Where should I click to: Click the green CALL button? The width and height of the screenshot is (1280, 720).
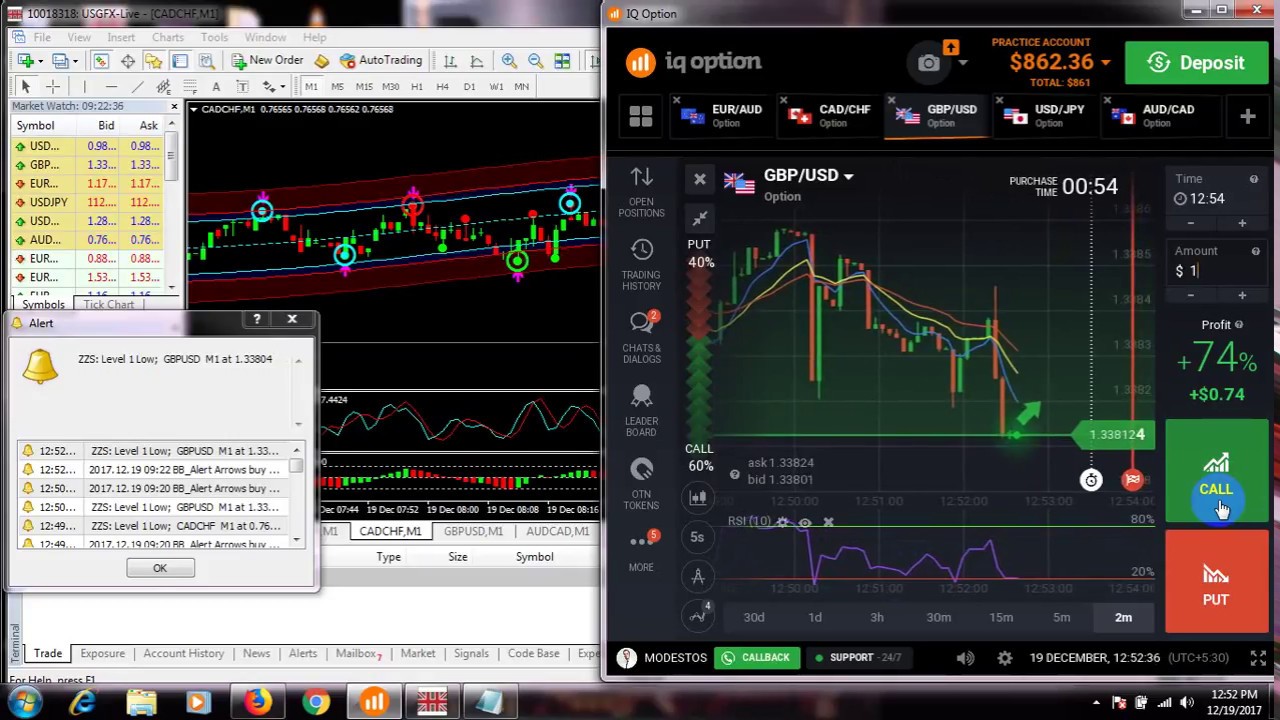(x=1216, y=470)
